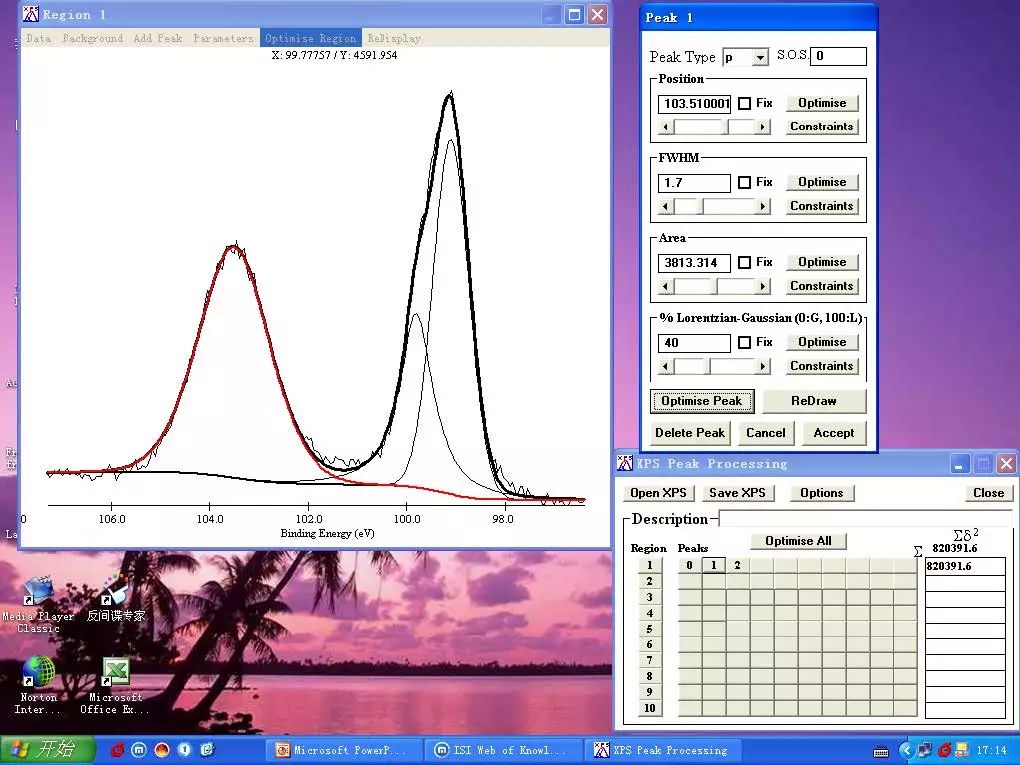This screenshot has width=1020, height=765.
Task: Click Cancel in Peak 1 dialog
Action: (766, 433)
